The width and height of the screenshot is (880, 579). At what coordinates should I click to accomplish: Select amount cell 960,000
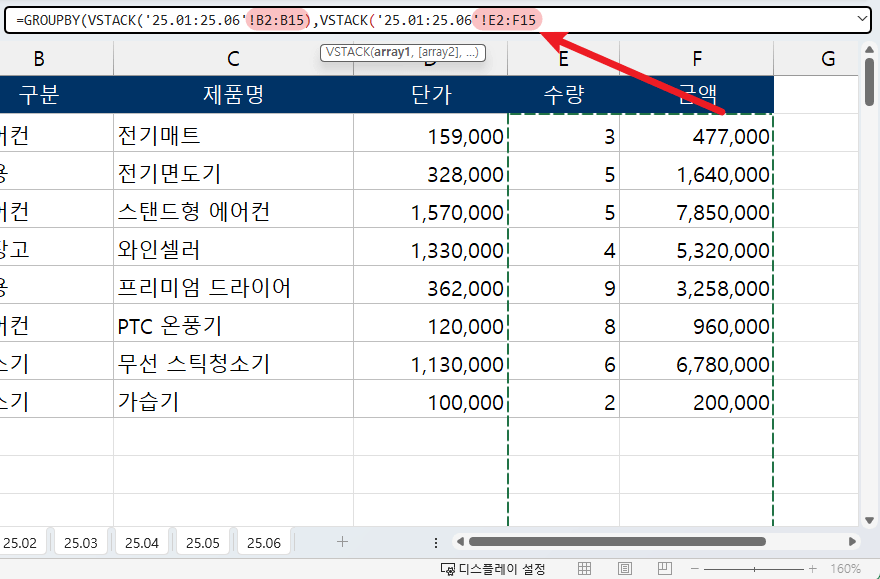tap(696, 323)
